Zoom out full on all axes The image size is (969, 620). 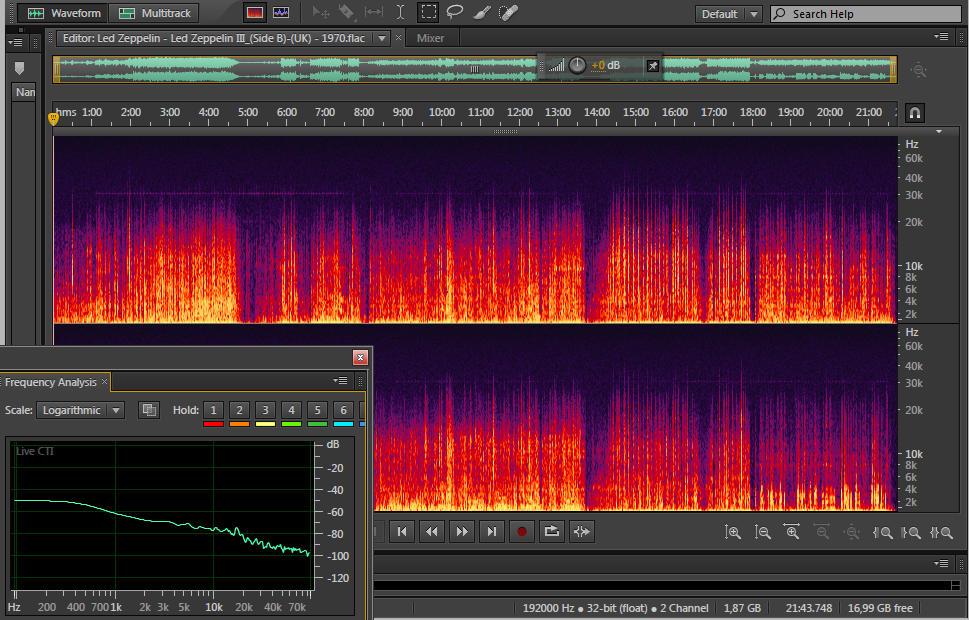pos(852,532)
